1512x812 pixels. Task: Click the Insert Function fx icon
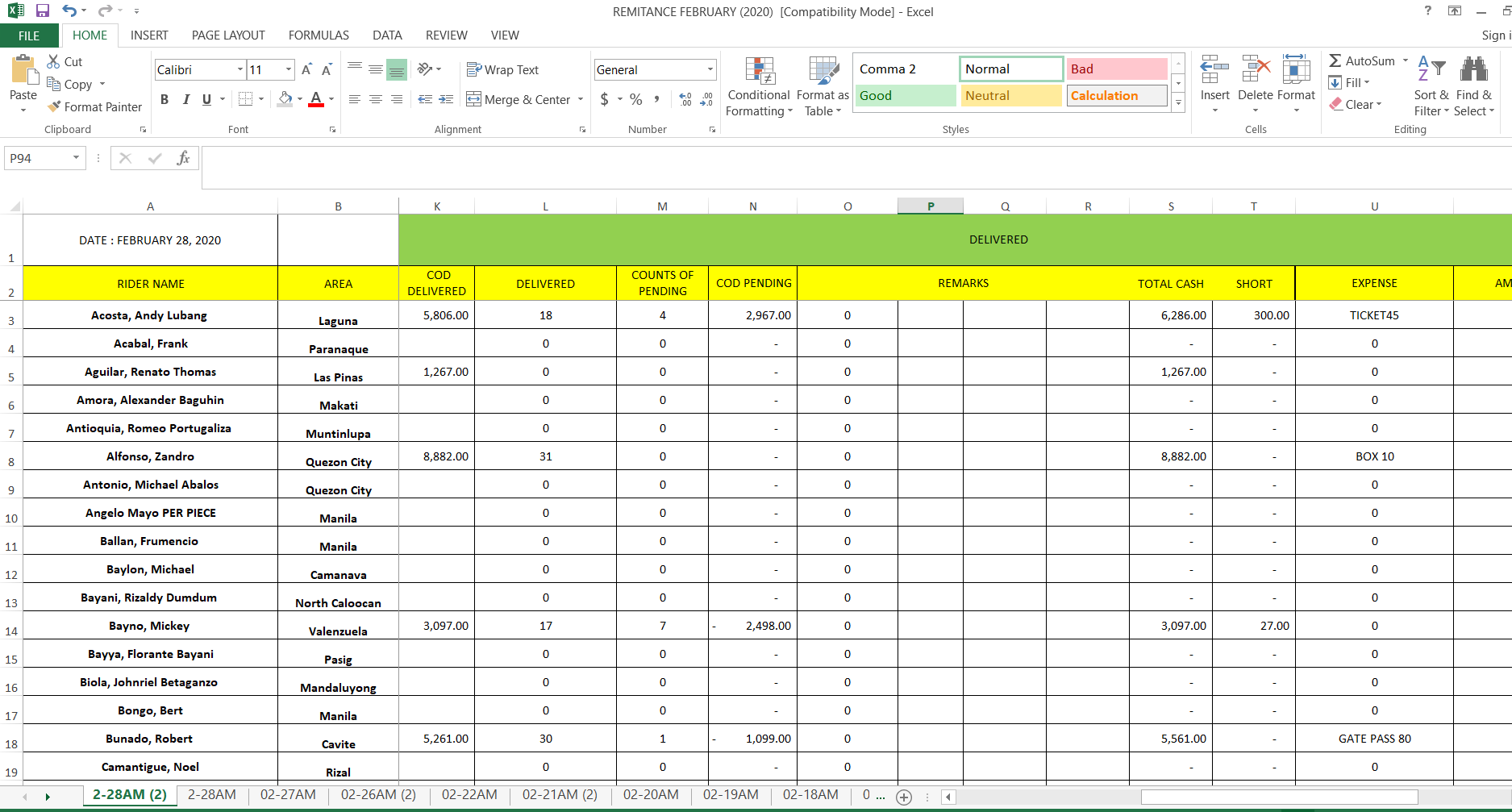coord(184,158)
